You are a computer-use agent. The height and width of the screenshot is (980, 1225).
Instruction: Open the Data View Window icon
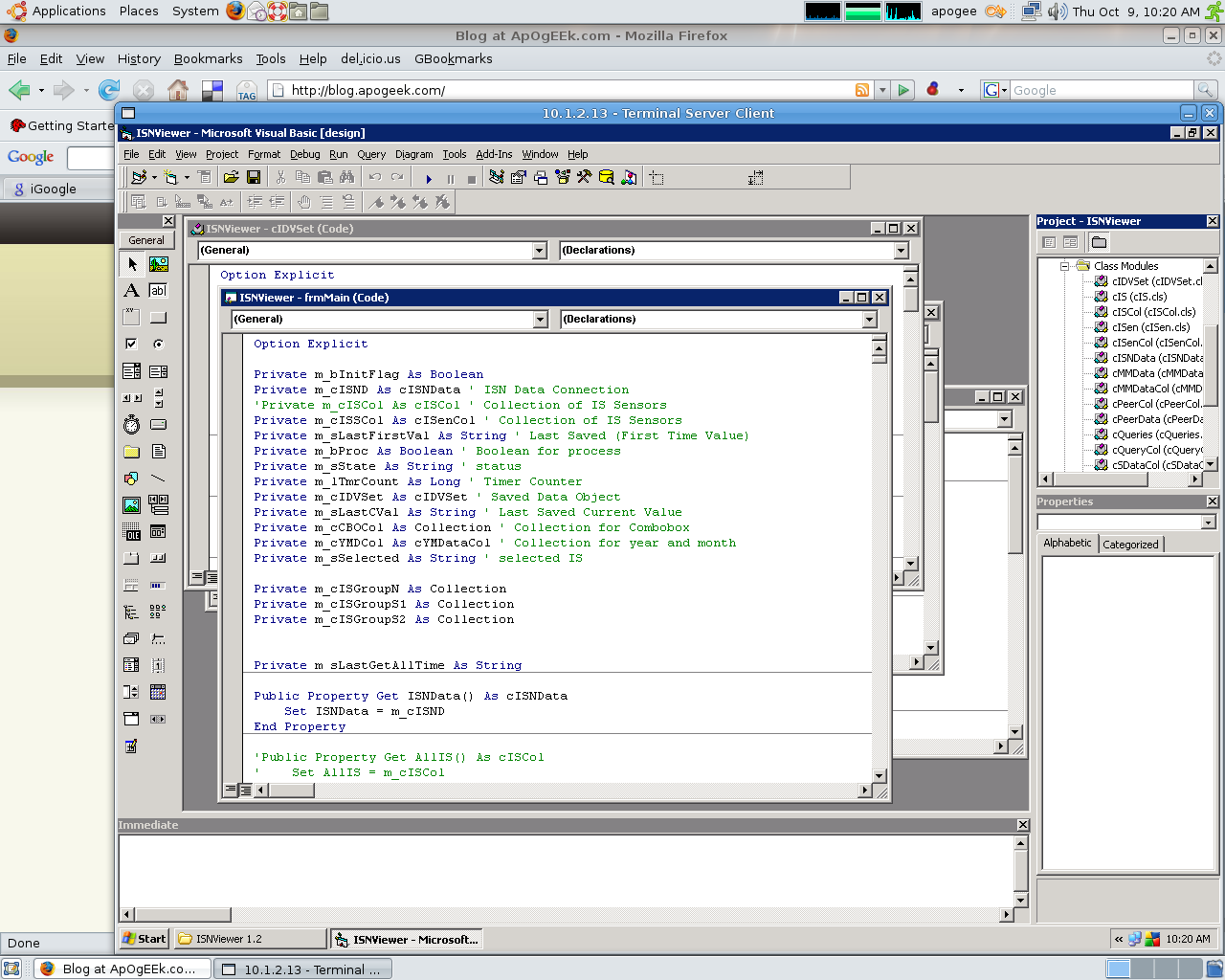click(607, 177)
